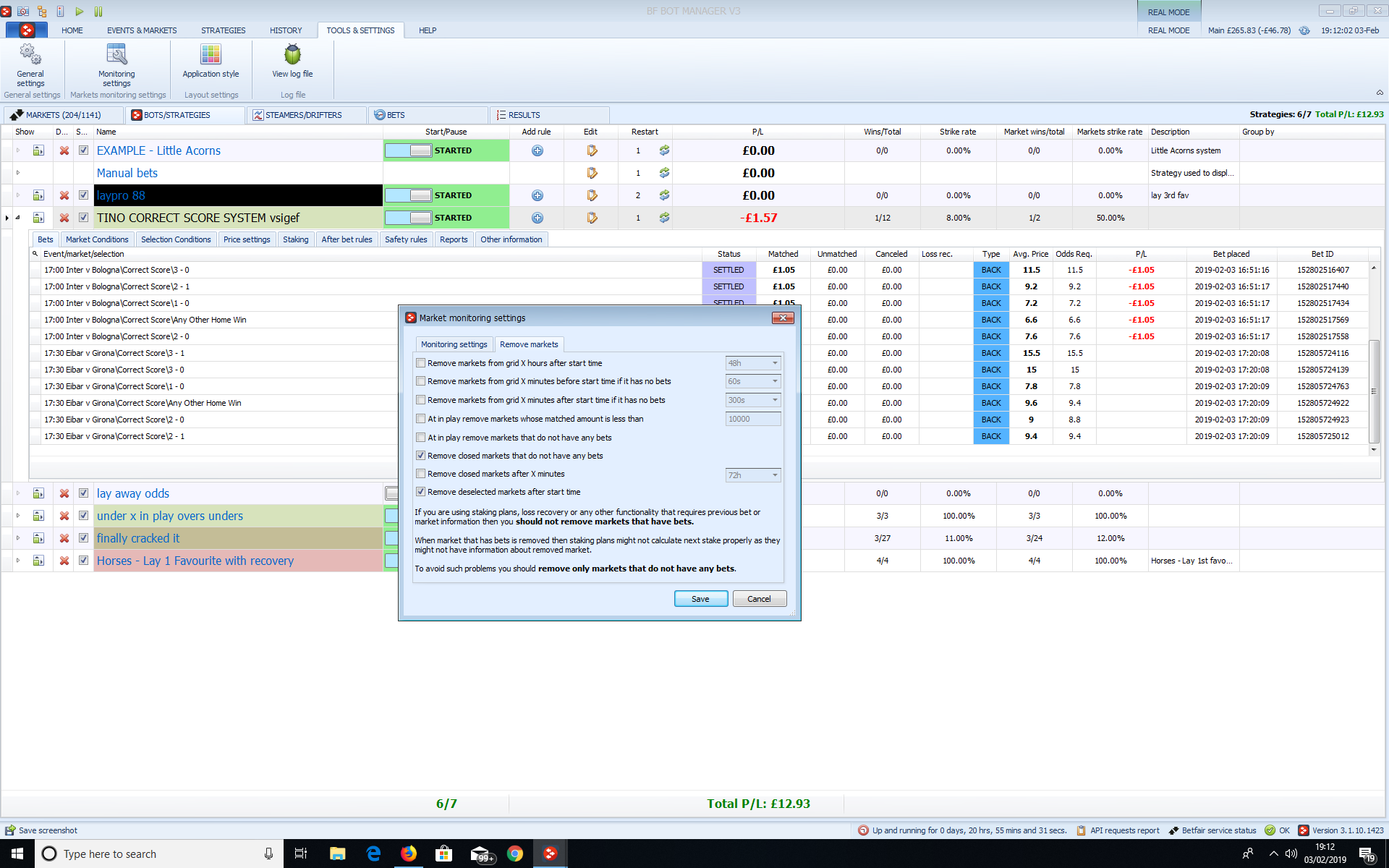Open HOME ribbon tab
The height and width of the screenshot is (868, 1389).
point(72,30)
